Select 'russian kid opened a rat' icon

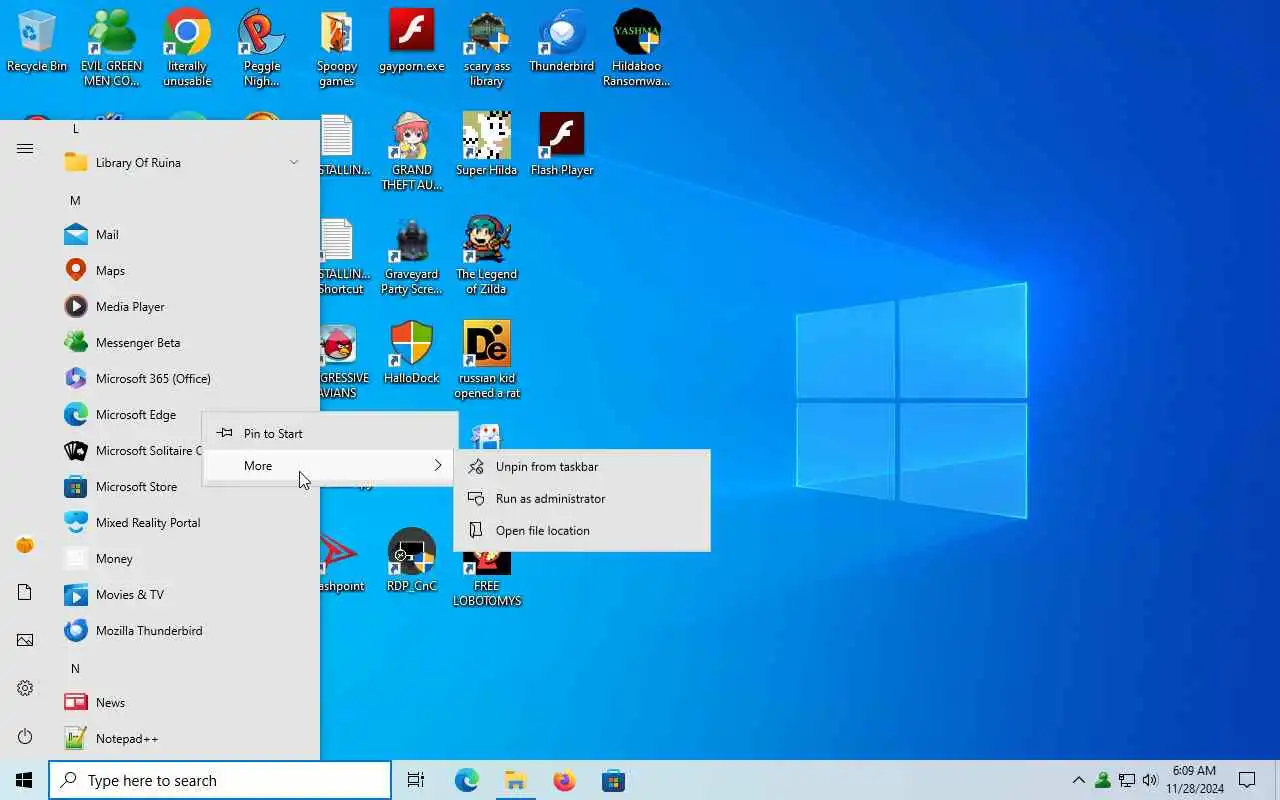pos(487,360)
